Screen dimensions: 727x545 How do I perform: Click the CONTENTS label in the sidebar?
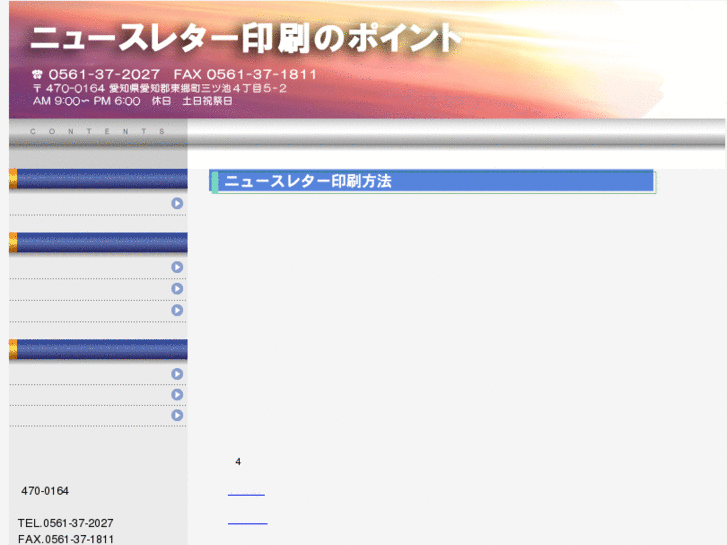tap(97, 132)
